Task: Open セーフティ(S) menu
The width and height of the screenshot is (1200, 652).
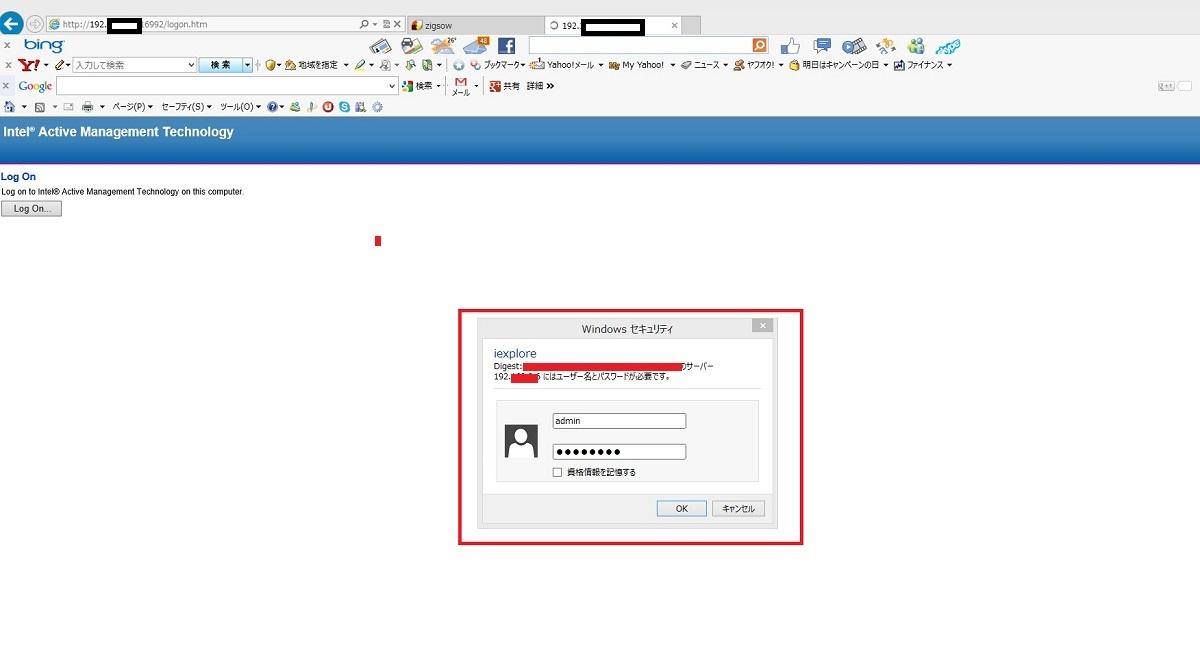Action: coord(187,106)
